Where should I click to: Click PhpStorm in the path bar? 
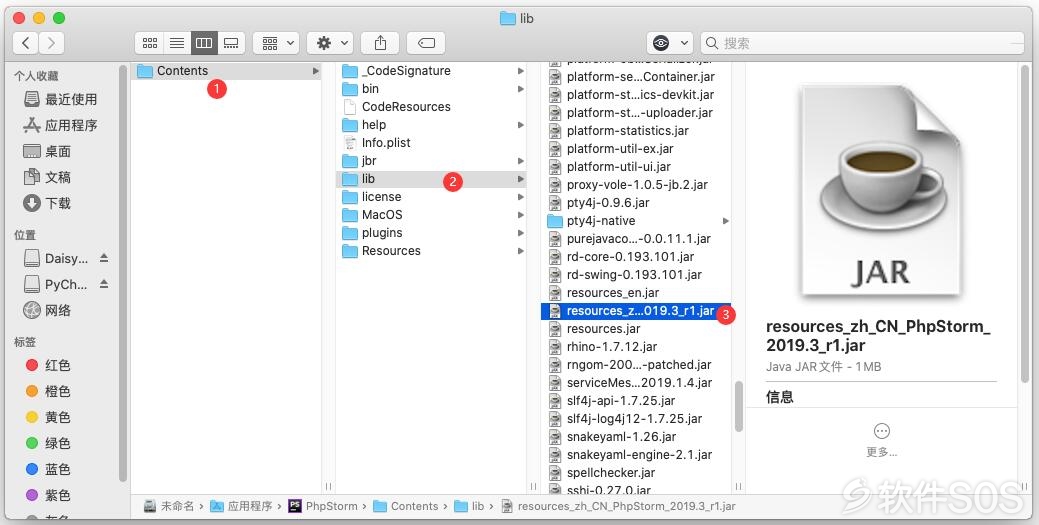tap(323, 506)
